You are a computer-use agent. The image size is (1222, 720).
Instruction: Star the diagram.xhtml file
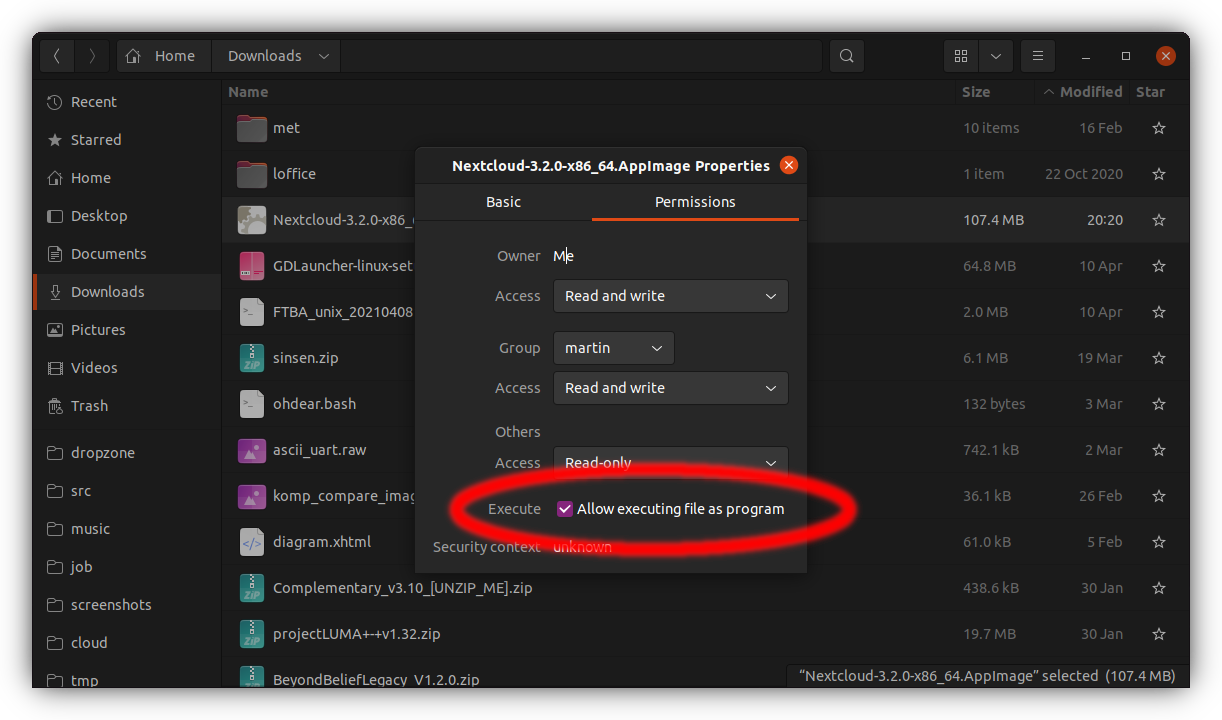click(1159, 542)
